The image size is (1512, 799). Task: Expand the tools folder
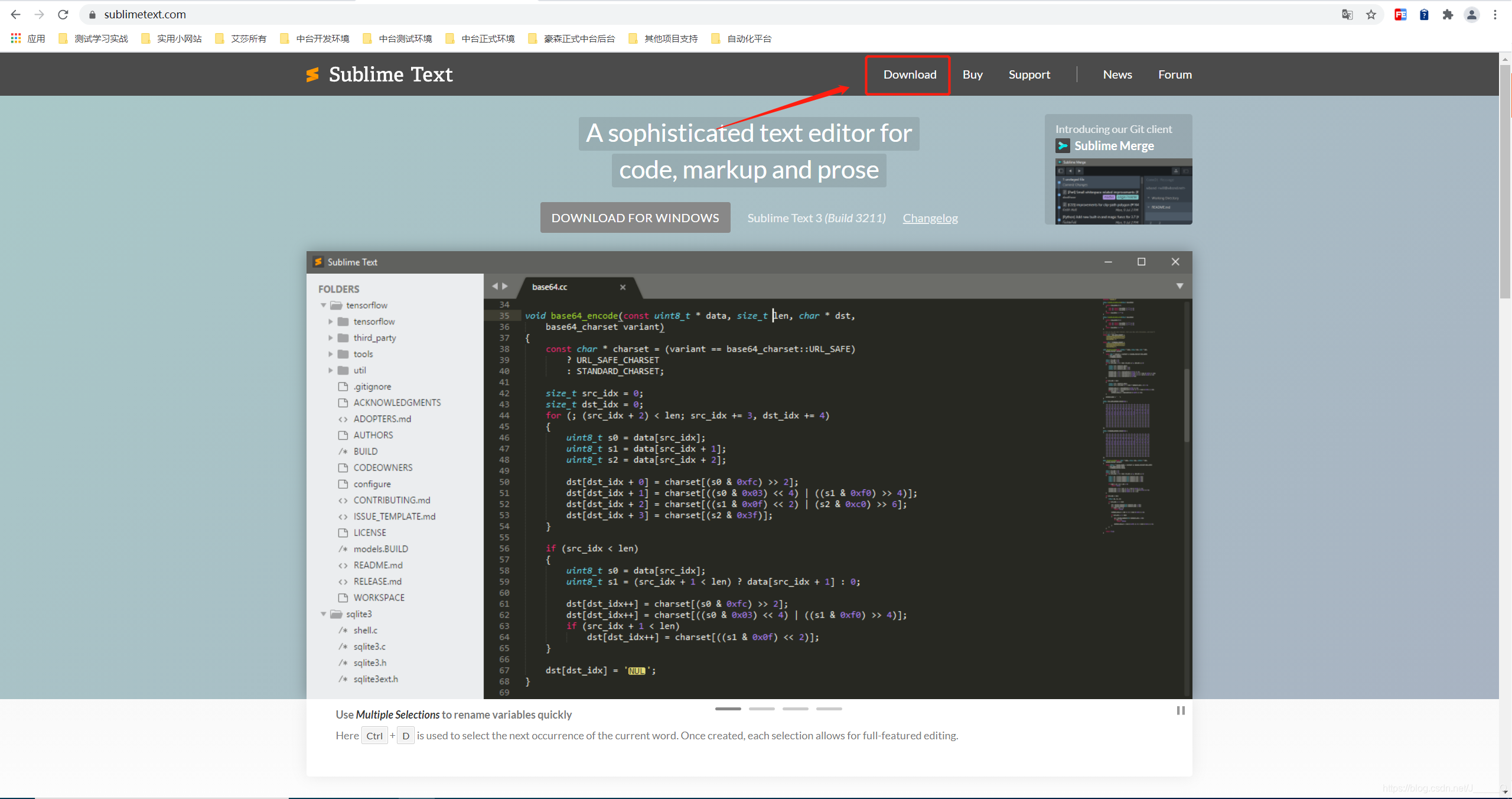click(331, 354)
